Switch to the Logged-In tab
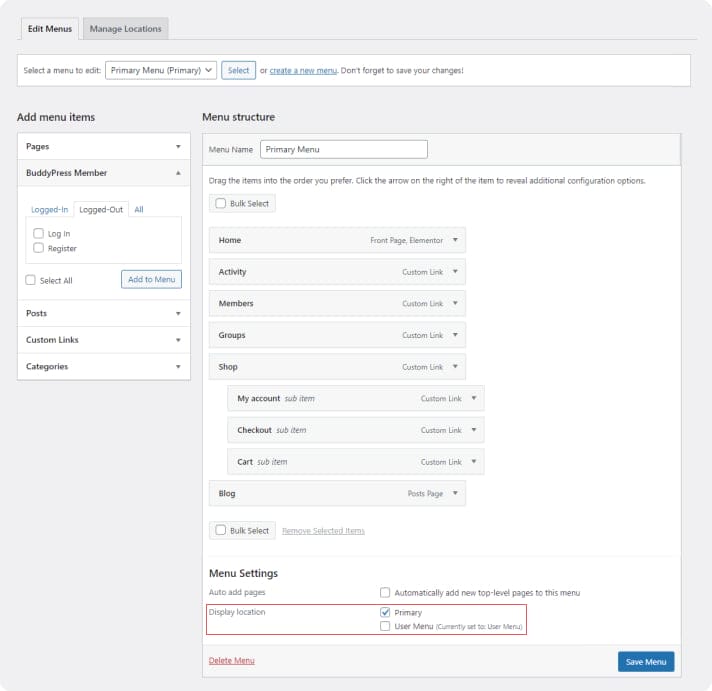712x691 pixels. pyautogui.click(x=49, y=209)
